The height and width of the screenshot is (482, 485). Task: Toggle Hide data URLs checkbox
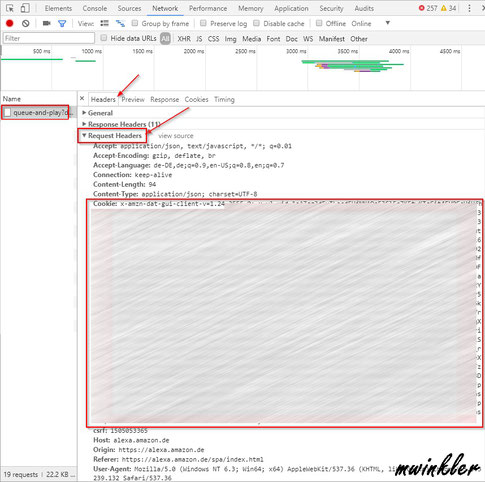[104, 38]
